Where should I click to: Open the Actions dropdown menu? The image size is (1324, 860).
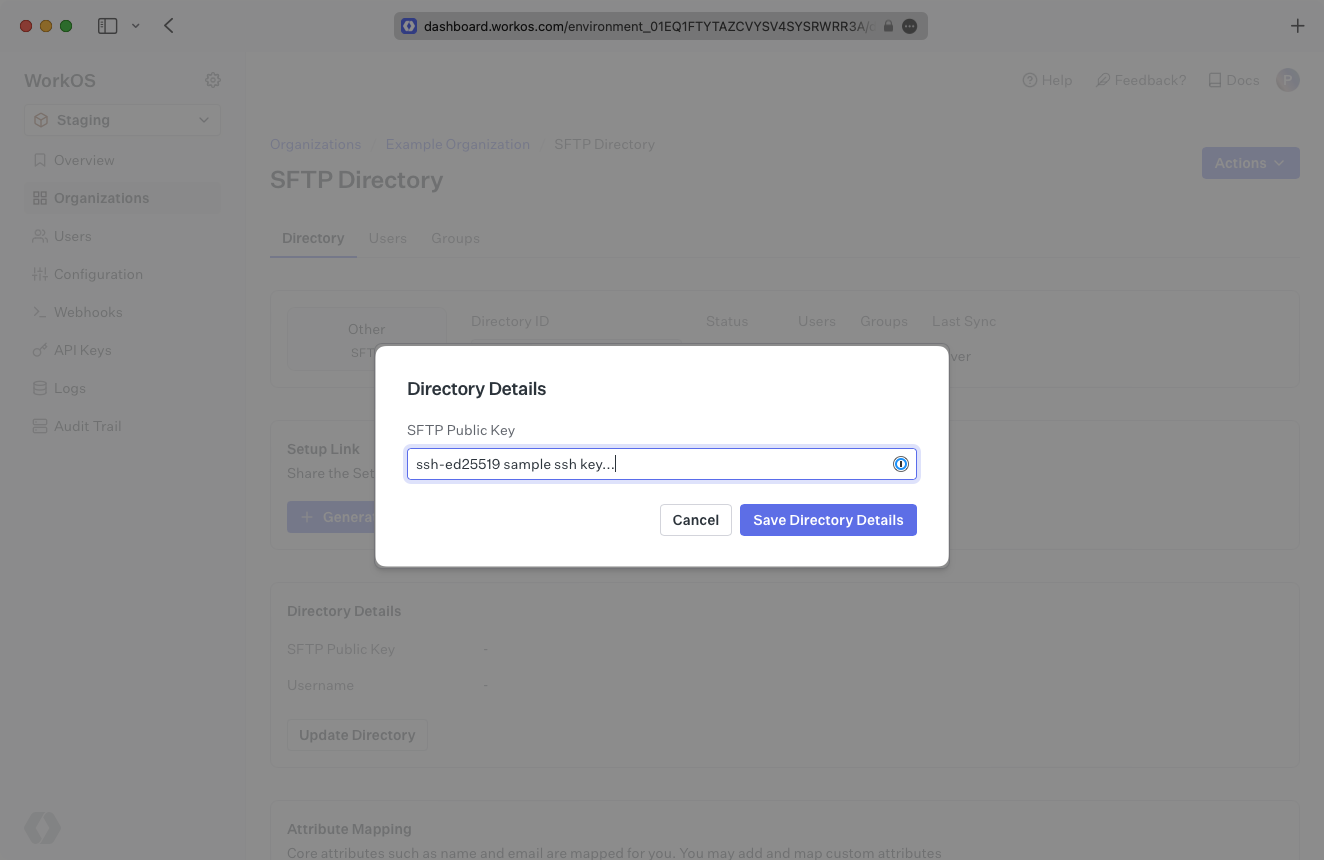coord(1250,163)
